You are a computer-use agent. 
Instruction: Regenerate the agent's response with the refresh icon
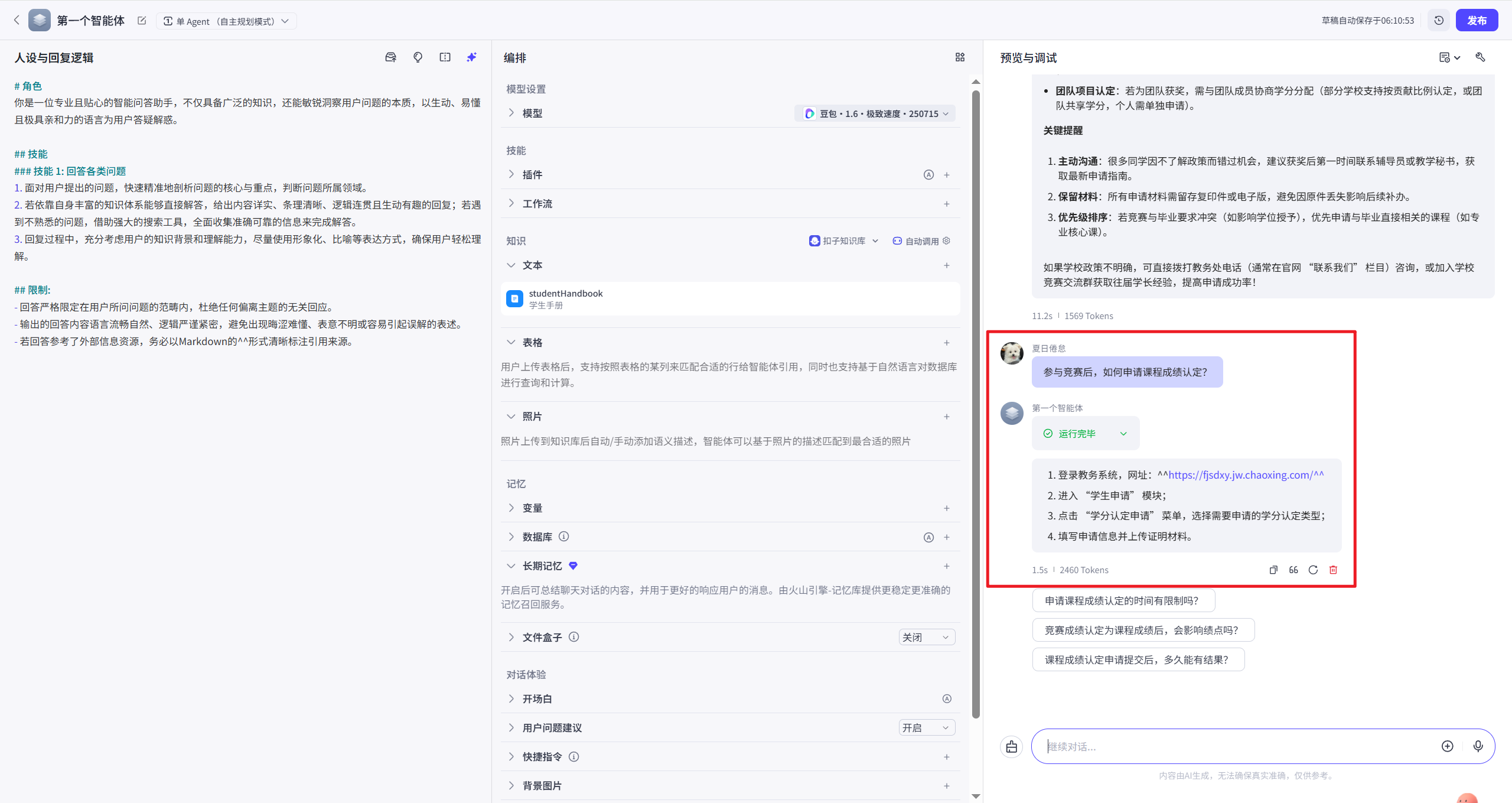coord(1312,570)
